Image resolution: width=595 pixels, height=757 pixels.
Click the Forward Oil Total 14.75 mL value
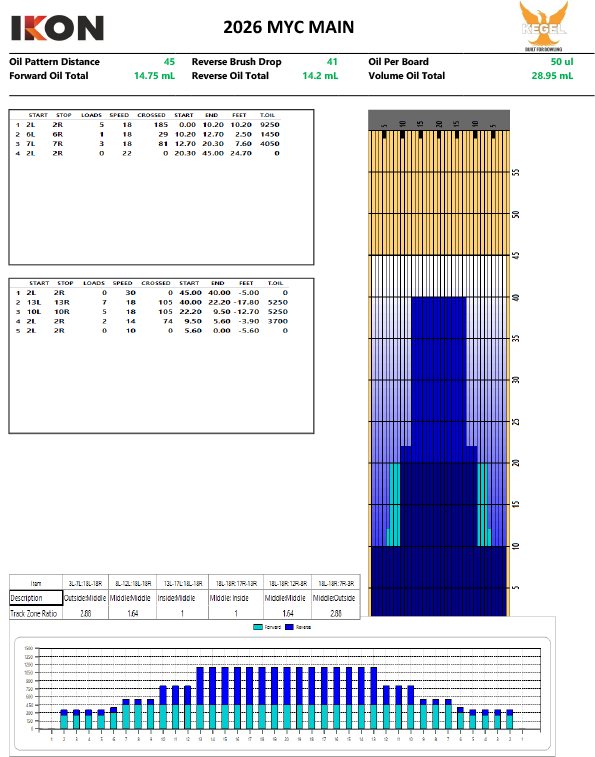pyautogui.click(x=154, y=76)
